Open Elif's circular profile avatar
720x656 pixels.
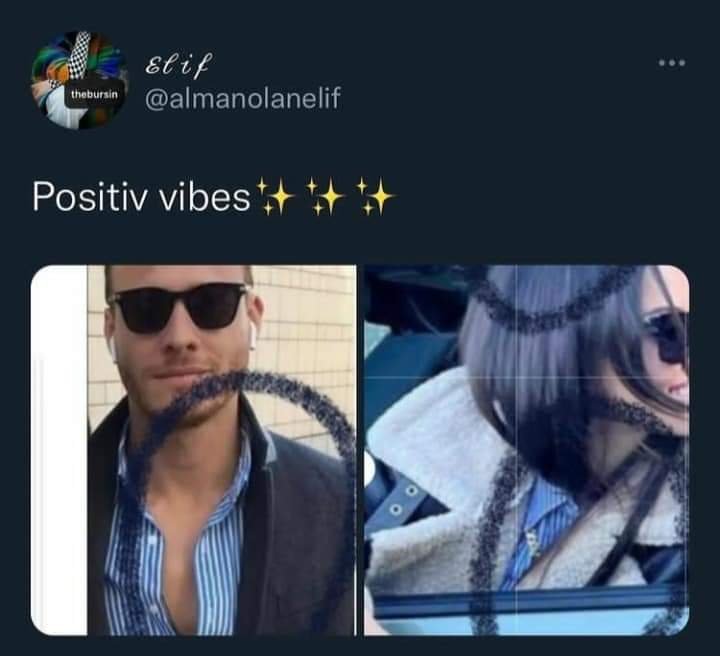[79, 80]
